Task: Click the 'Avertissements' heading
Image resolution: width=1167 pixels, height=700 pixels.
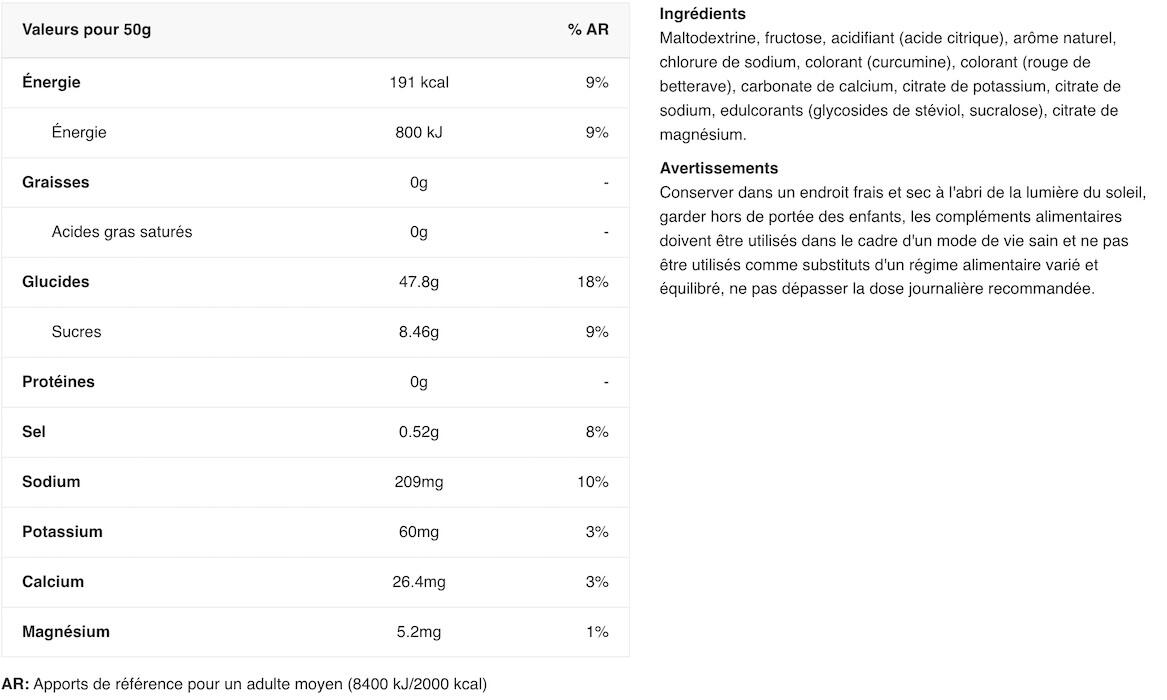Action: point(719,168)
